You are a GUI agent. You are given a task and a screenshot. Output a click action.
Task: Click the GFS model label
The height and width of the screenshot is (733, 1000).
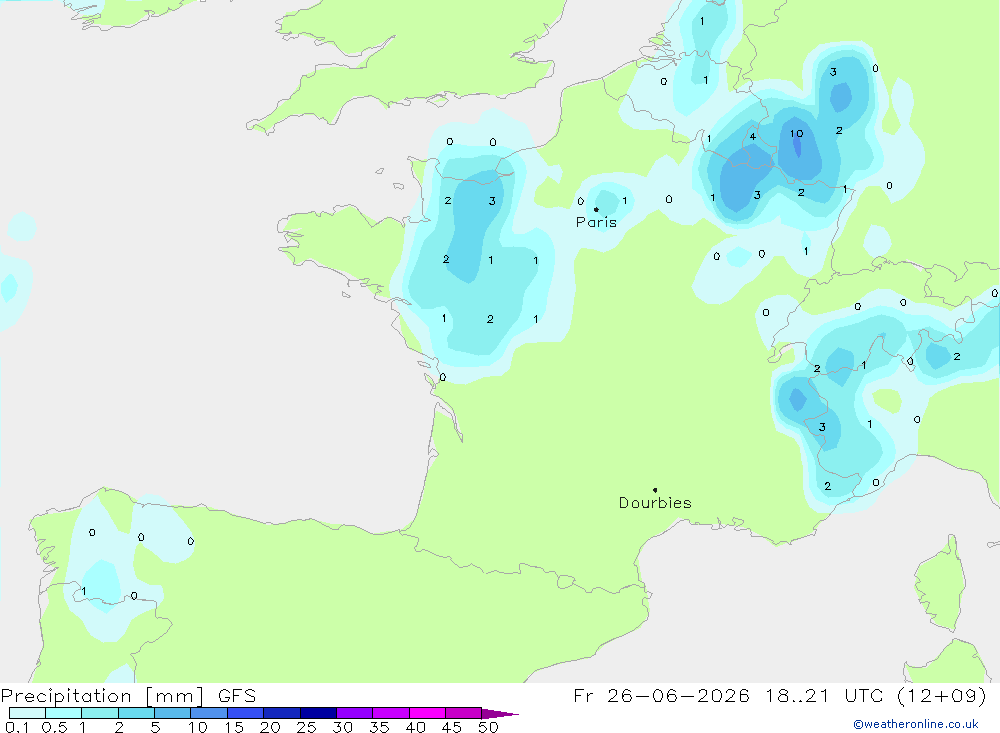coord(237,695)
